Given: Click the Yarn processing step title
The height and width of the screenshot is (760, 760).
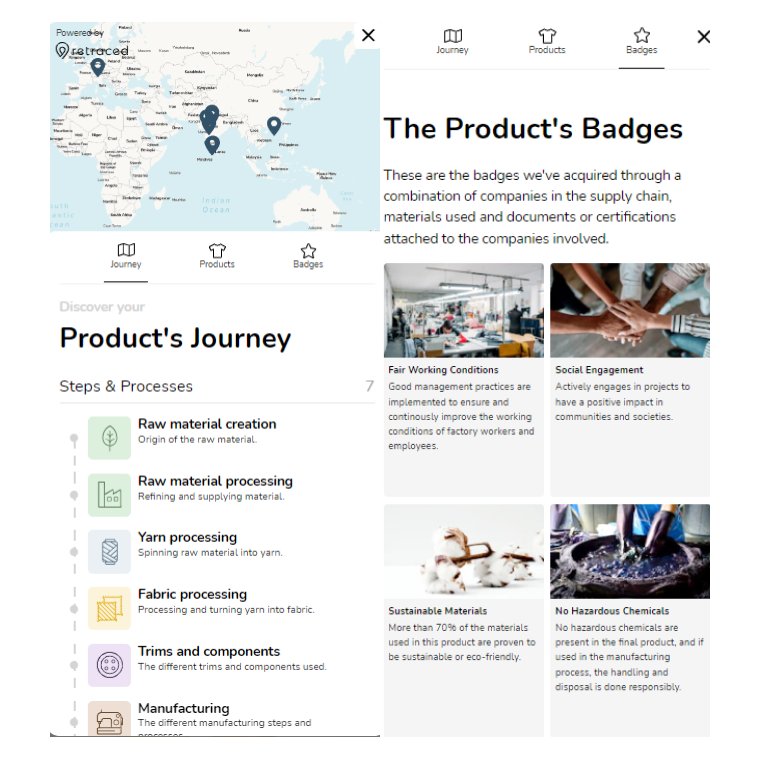Looking at the screenshot, I should [187, 538].
